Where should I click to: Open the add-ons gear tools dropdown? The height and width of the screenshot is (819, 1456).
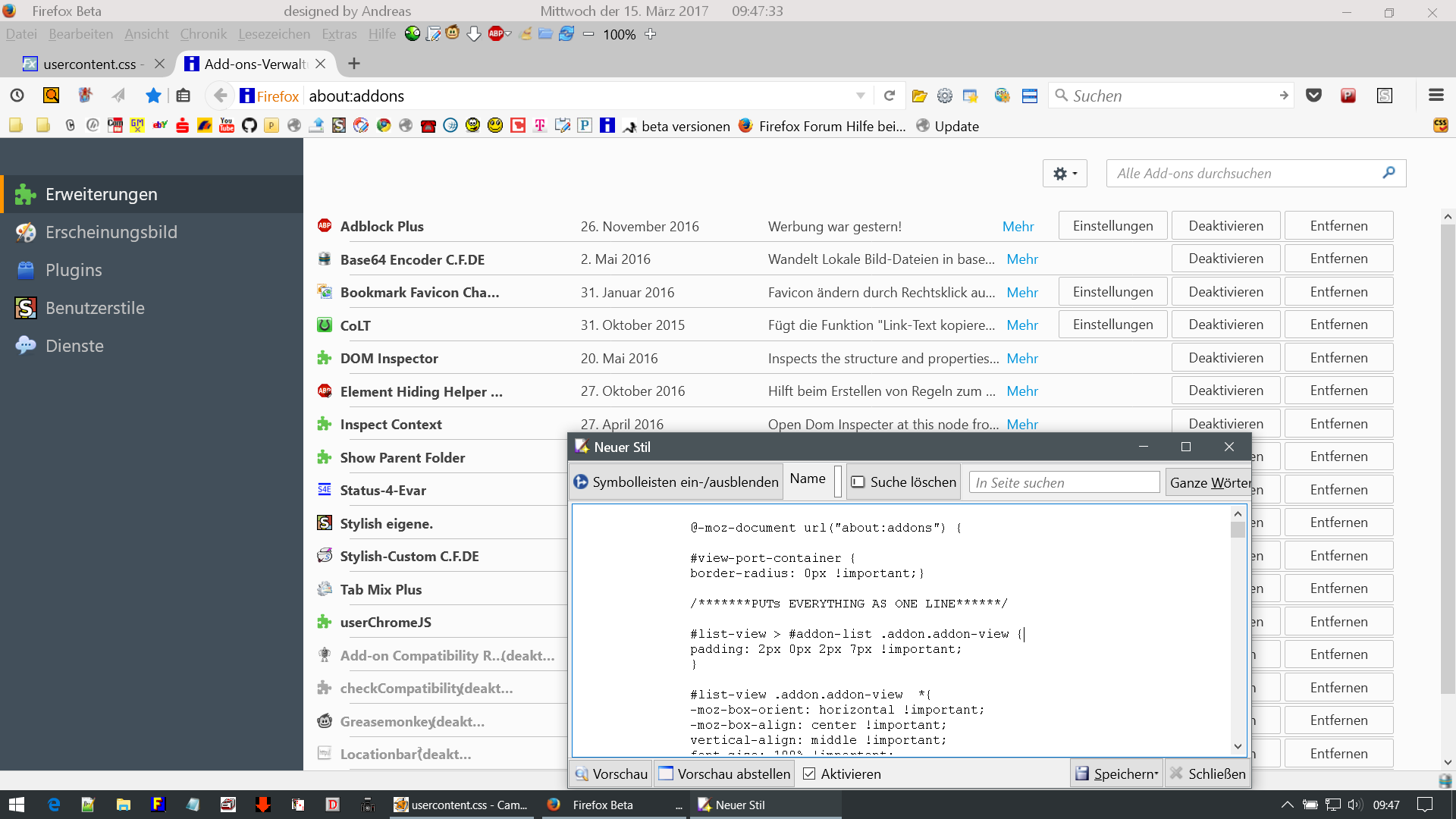point(1065,174)
